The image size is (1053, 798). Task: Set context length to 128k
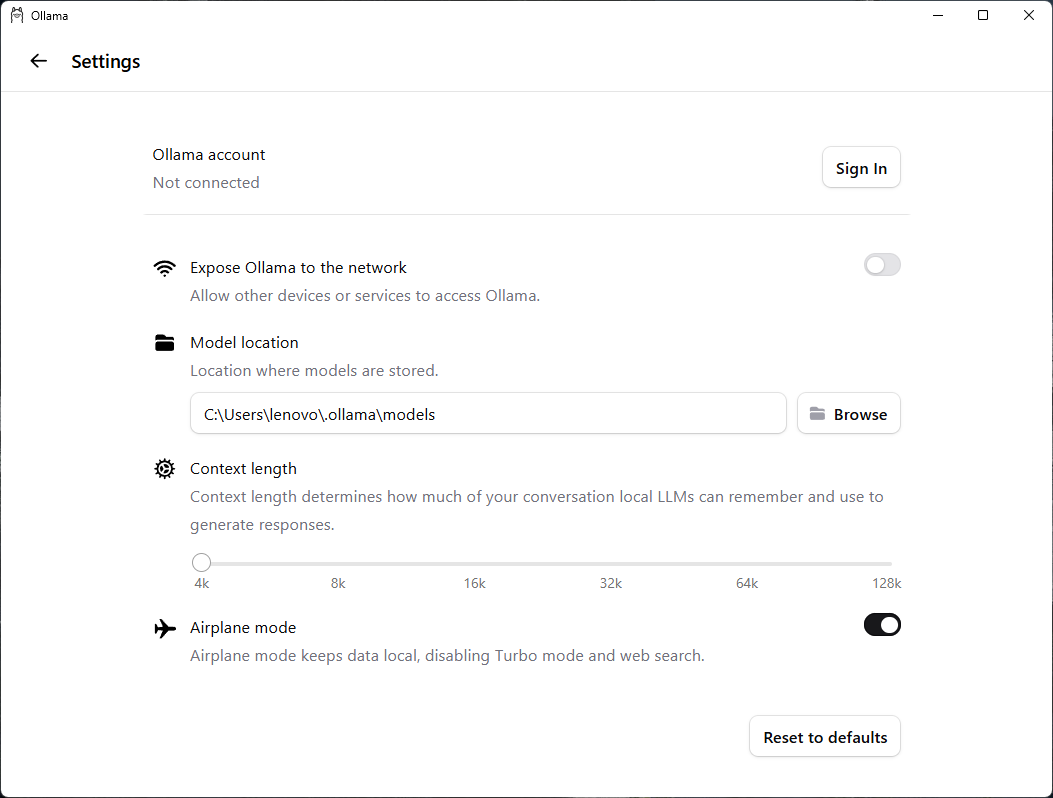click(889, 564)
